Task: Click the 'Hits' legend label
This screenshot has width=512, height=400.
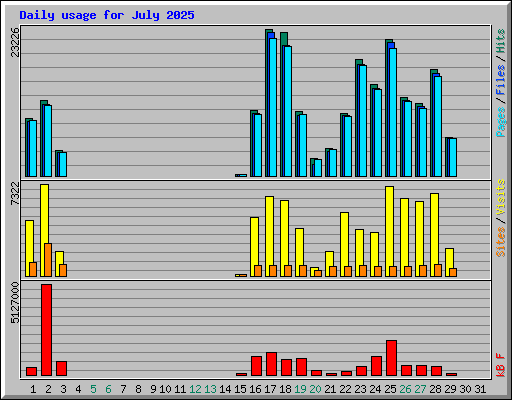Action: coord(501,41)
